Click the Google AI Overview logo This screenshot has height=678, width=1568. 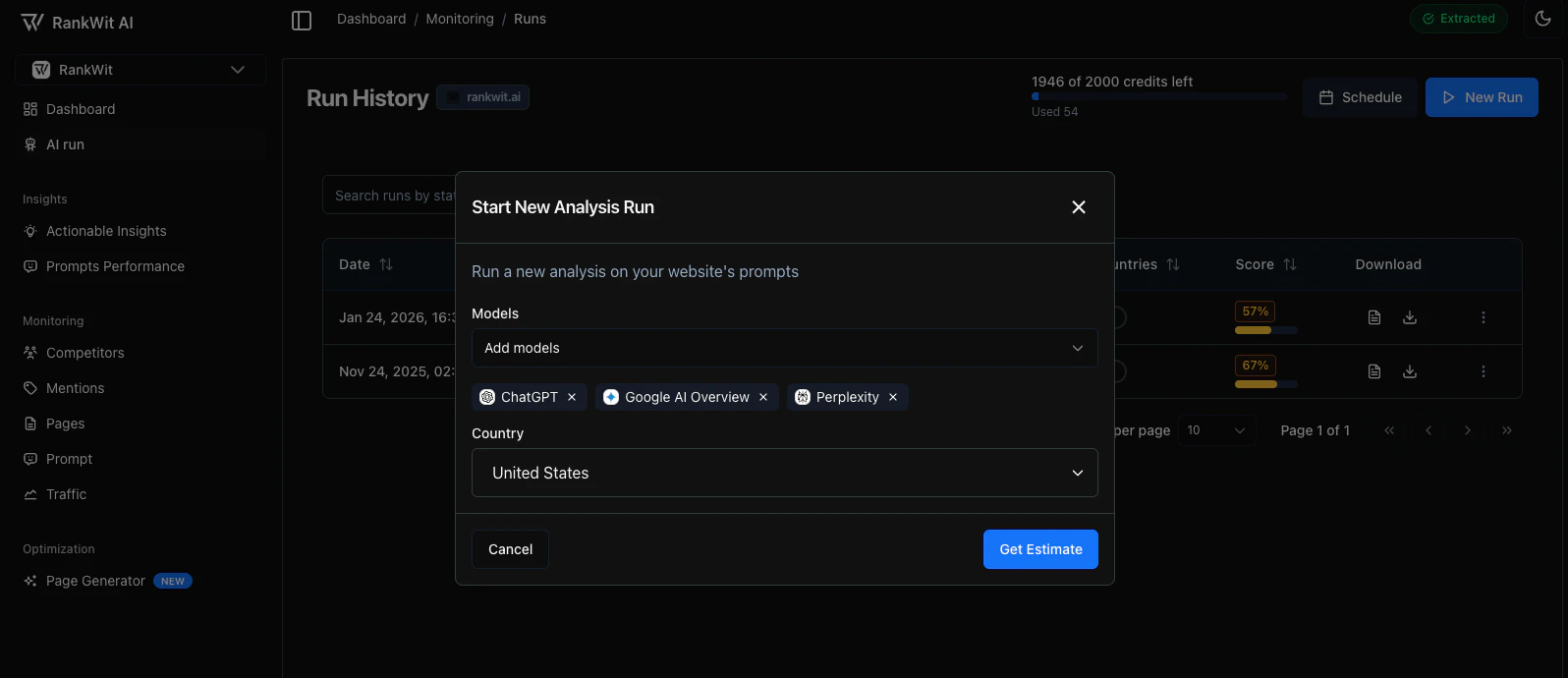[x=611, y=397]
